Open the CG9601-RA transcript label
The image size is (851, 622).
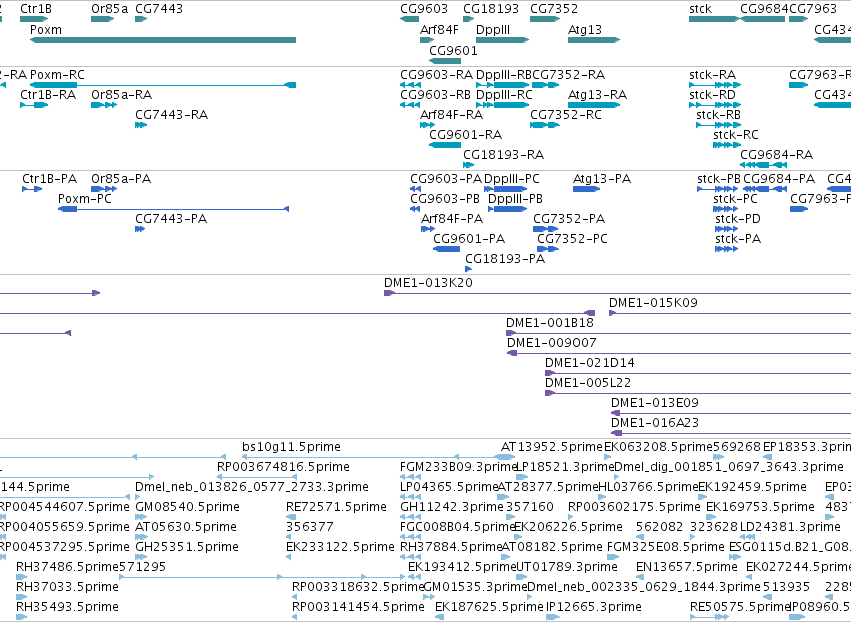(466, 135)
